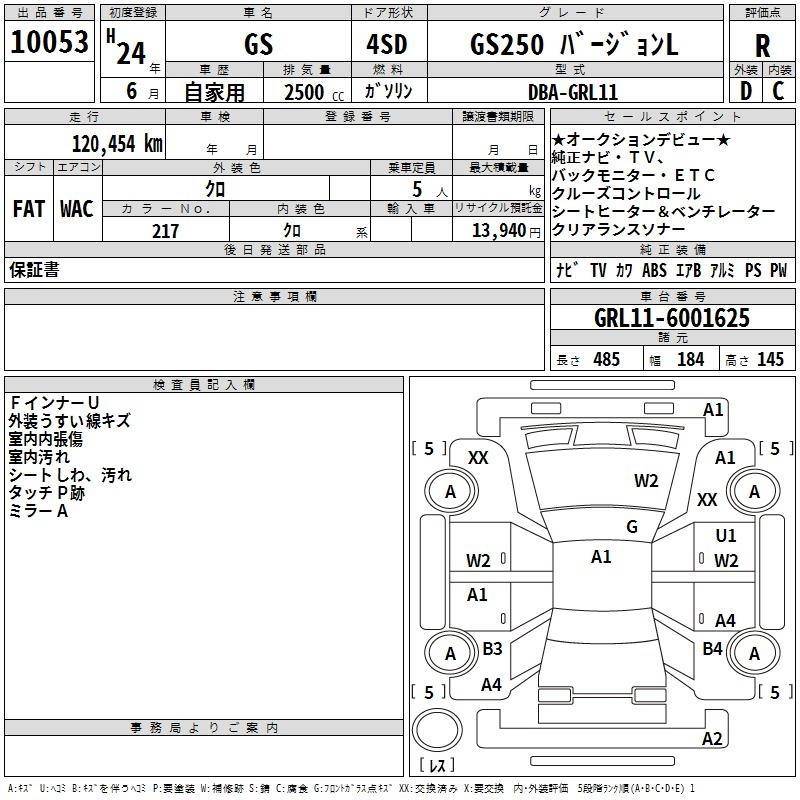Image resolution: width=800 pixels, height=800 pixels.
Task: Click inspector note タッチP跡
Action: tap(46, 493)
